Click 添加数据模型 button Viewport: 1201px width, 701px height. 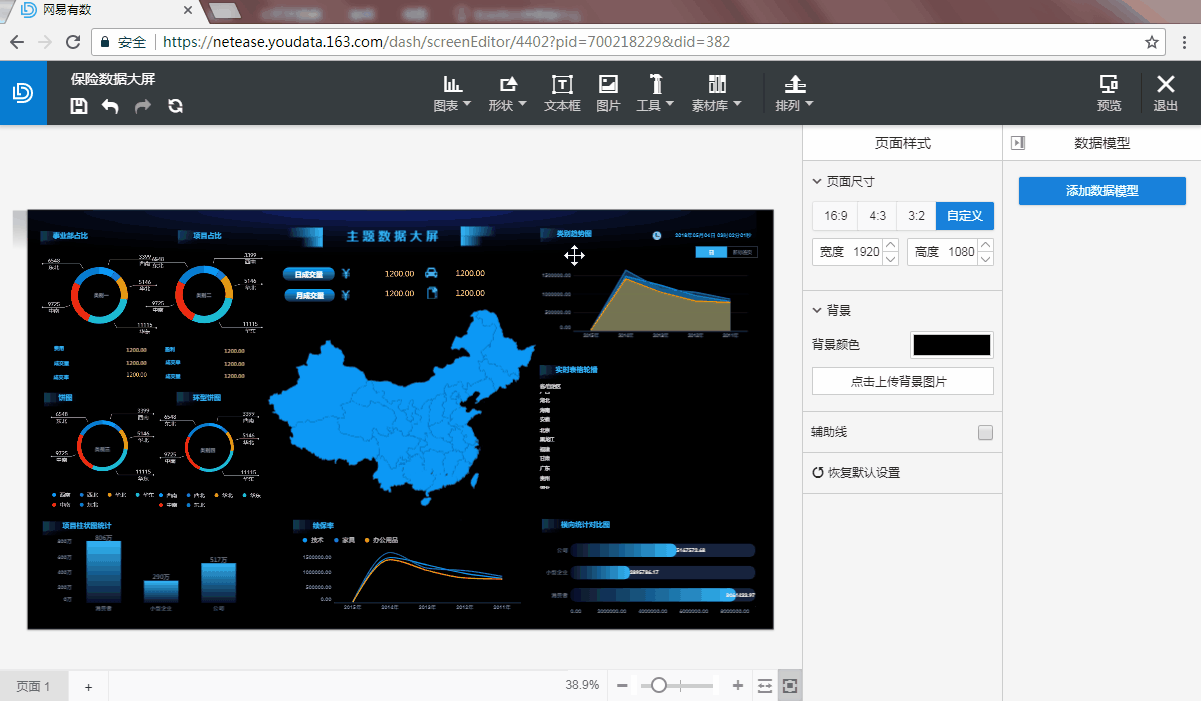click(x=1102, y=191)
